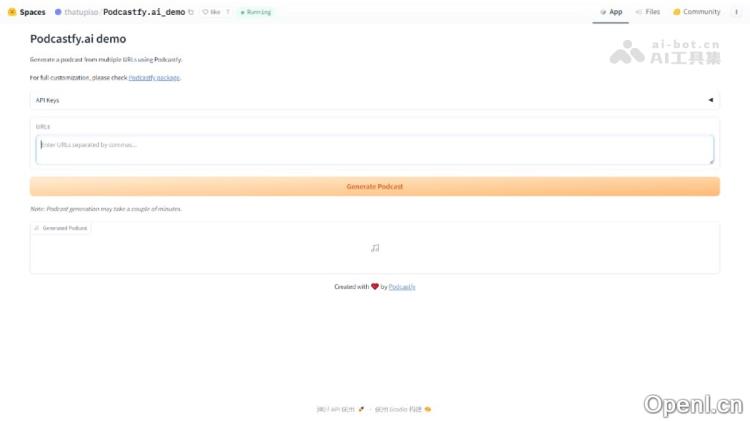Screen dimensions: 750x421
Task: Click the music note icon in output
Action: (374, 248)
